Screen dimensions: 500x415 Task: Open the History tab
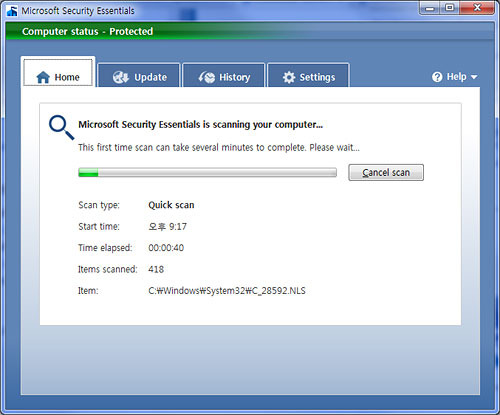224,75
